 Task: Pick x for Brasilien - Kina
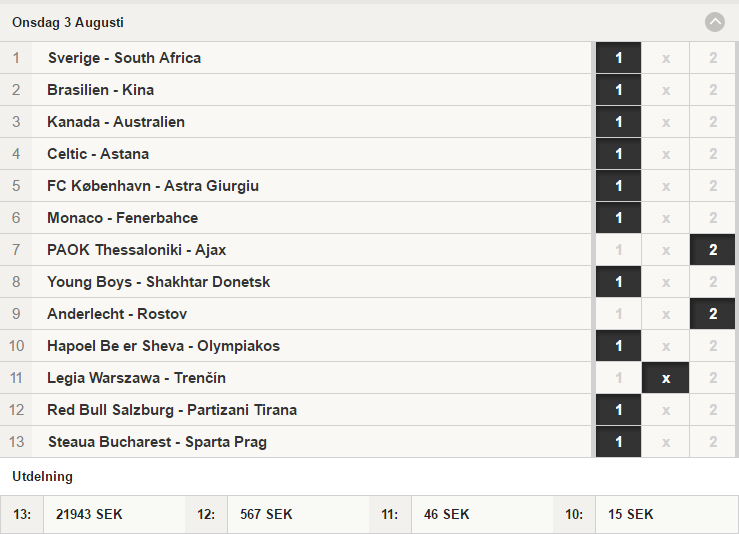pyautogui.click(x=665, y=90)
